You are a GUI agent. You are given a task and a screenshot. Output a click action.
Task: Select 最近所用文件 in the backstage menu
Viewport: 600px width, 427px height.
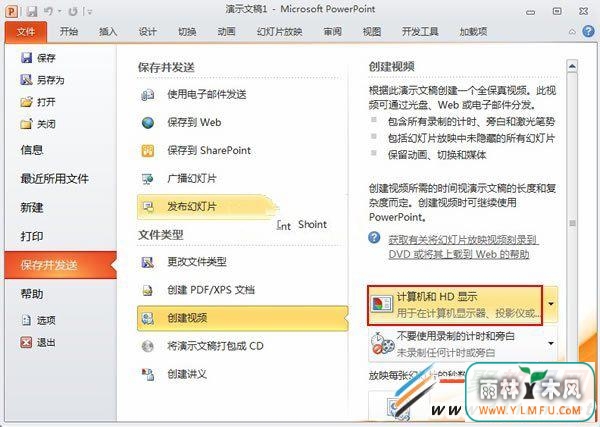point(54,178)
